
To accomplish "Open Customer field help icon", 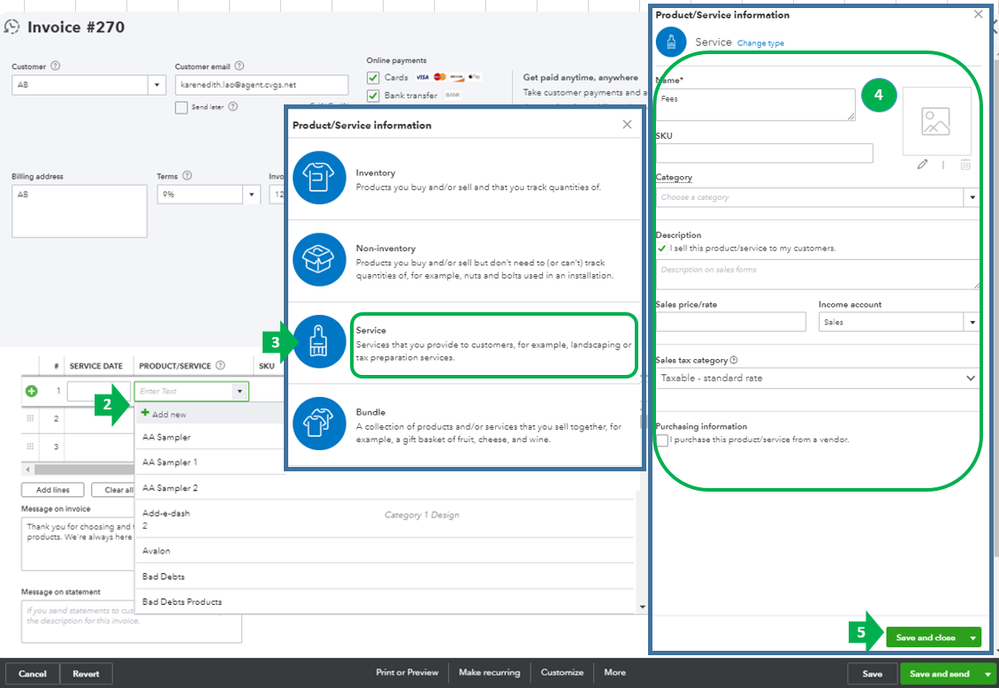I will click(55, 66).
